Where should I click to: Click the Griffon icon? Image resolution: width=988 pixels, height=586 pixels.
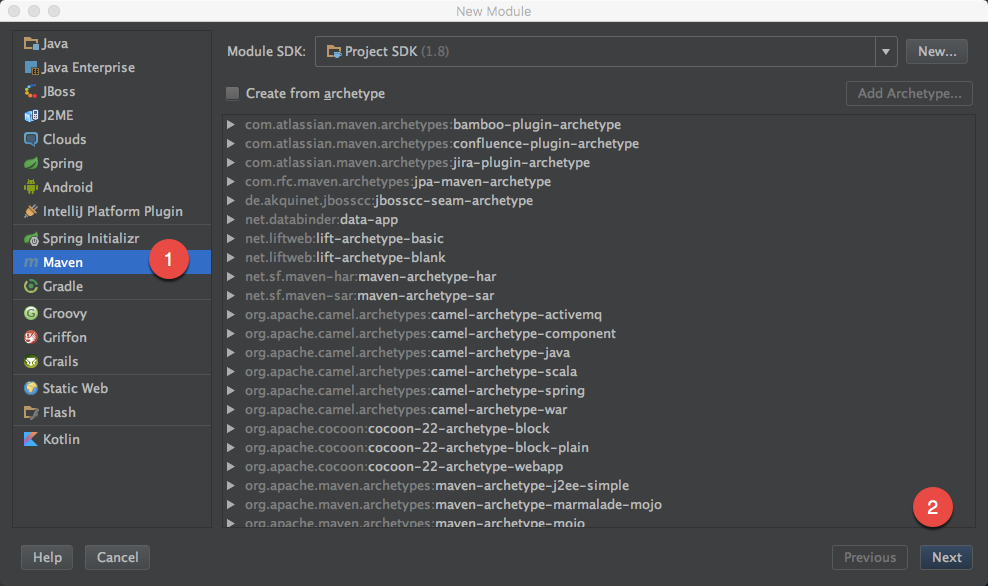pos(31,337)
